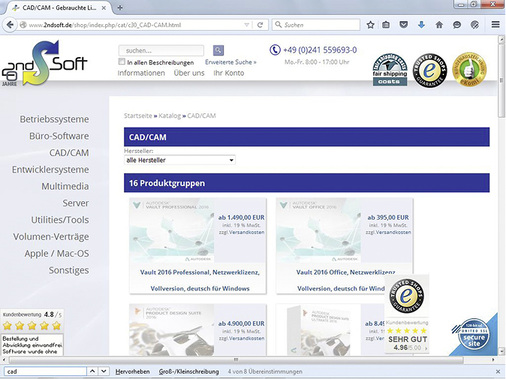Open the 'Multimedia' category in the sidebar

pos(65,186)
